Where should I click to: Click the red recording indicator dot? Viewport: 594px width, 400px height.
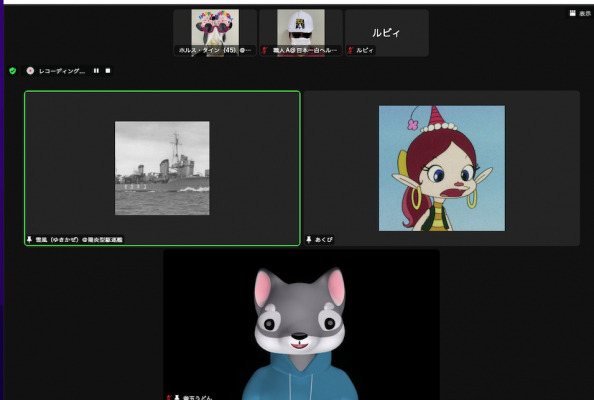[x=30, y=71]
